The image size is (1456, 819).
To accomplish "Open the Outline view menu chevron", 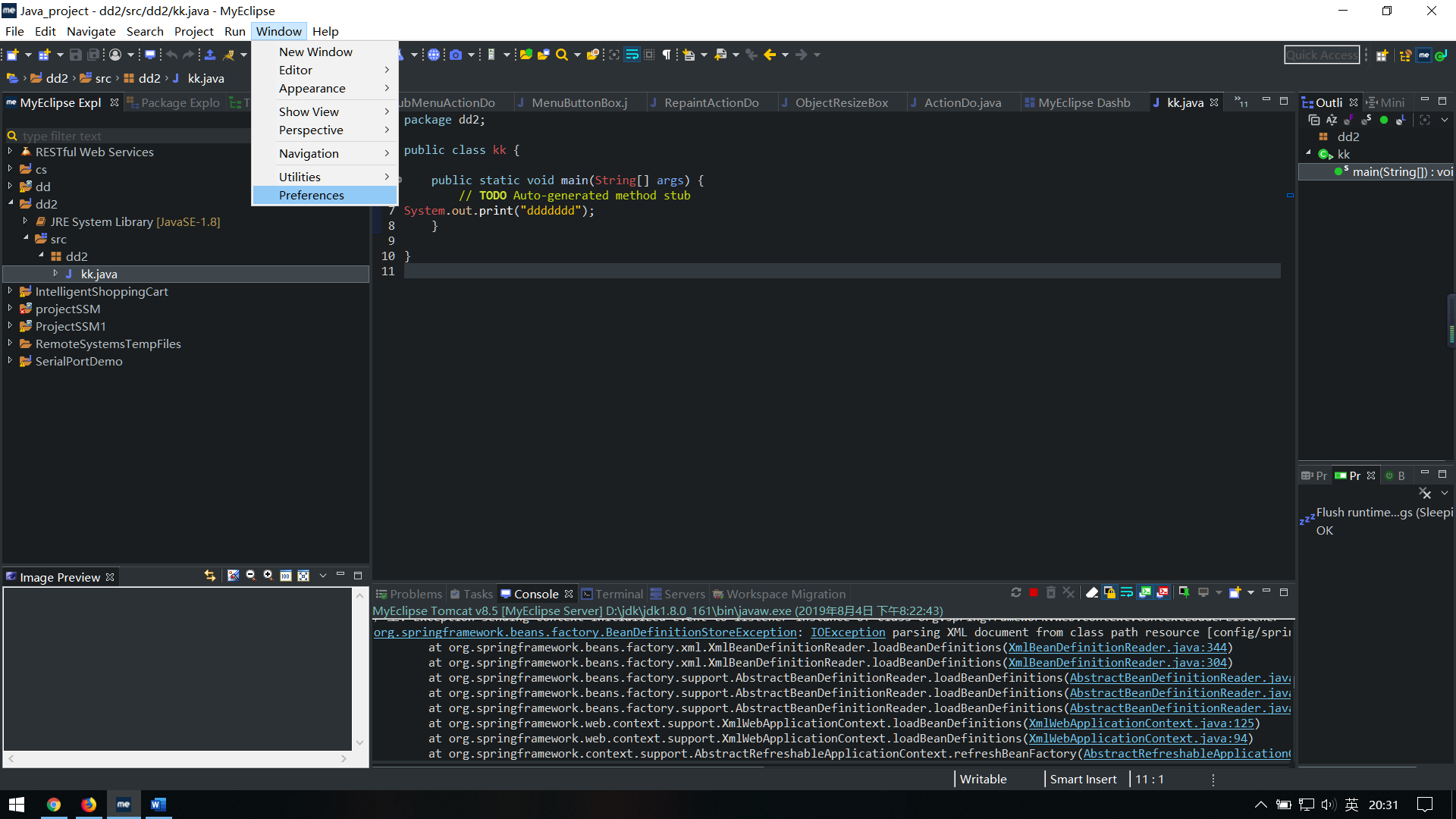I will coord(1445,120).
